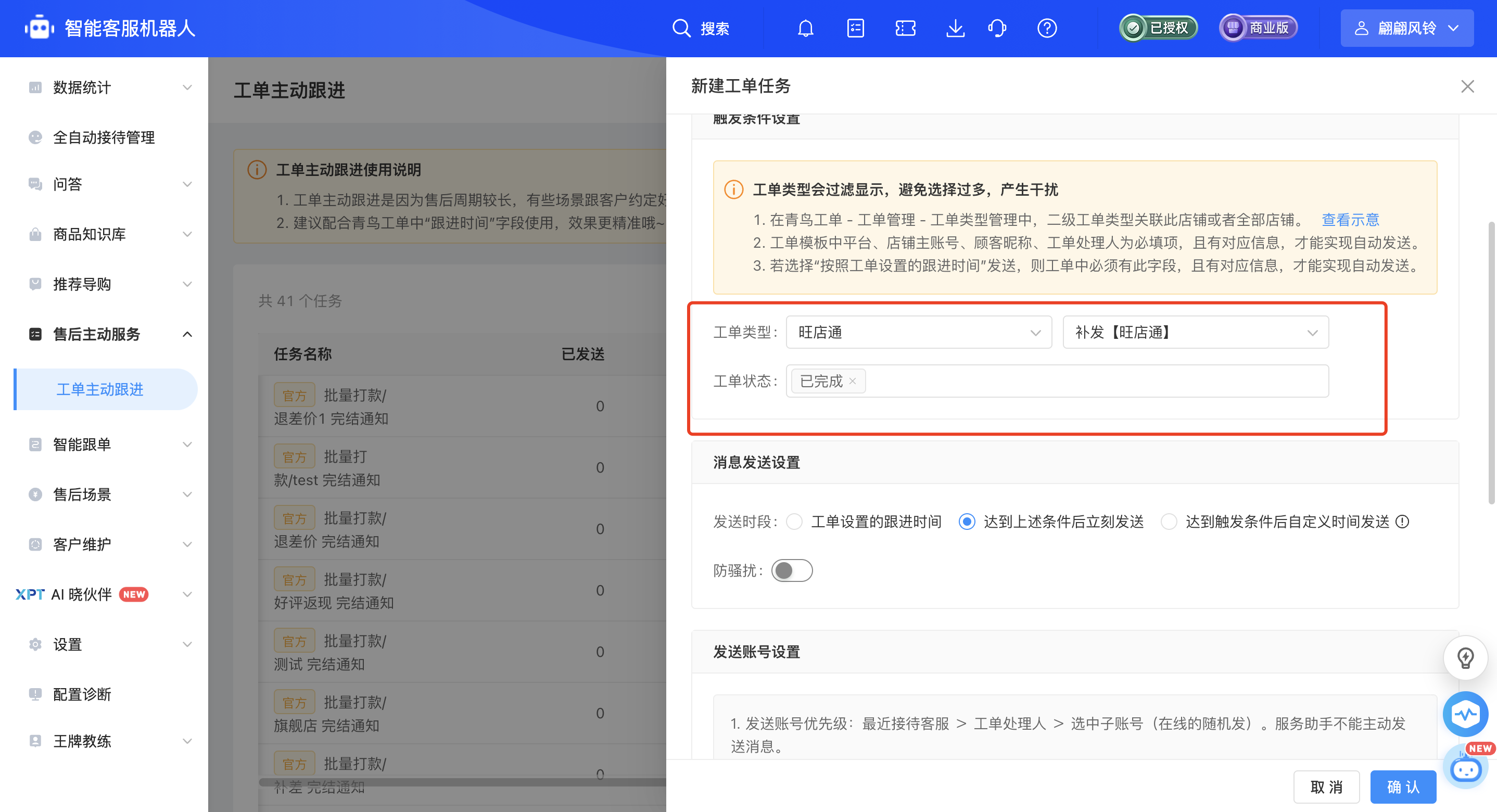The width and height of the screenshot is (1497, 812).
Task: Click the blue diagnostics pulse floating icon
Action: tap(1465, 714)
